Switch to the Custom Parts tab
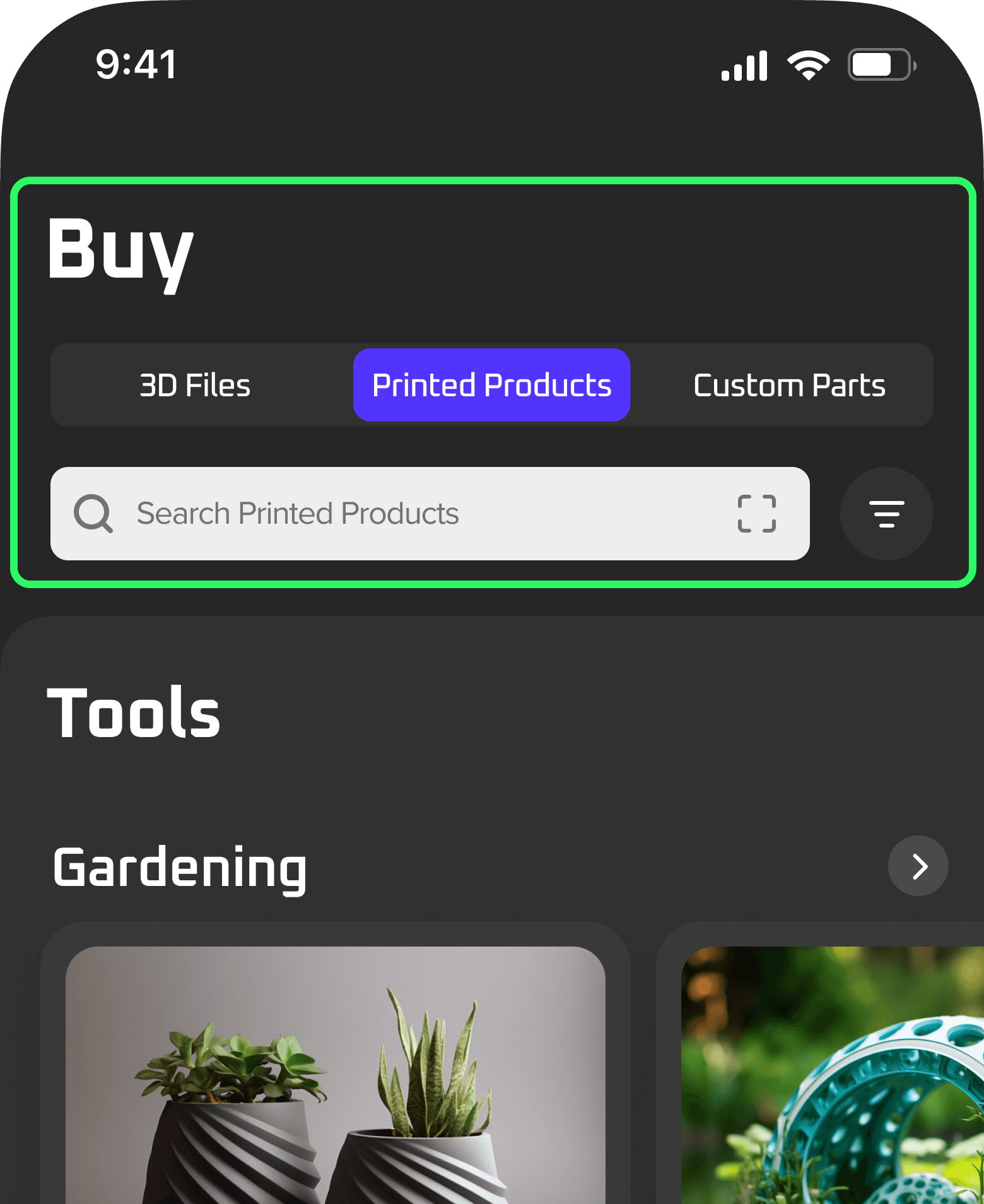Screen dimensions: 984x1204 [x=788, y=385]
